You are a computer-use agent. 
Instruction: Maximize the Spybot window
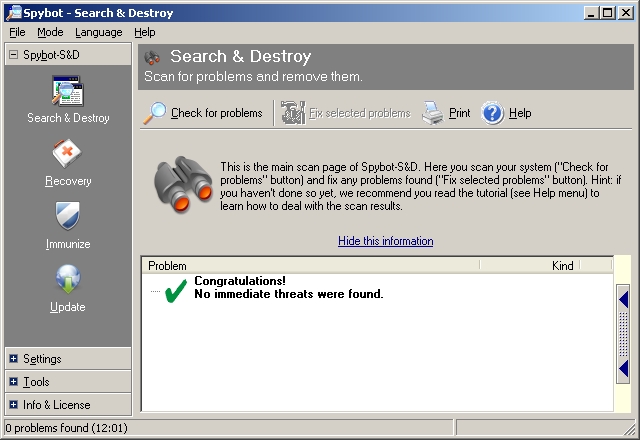pos(607,13)
